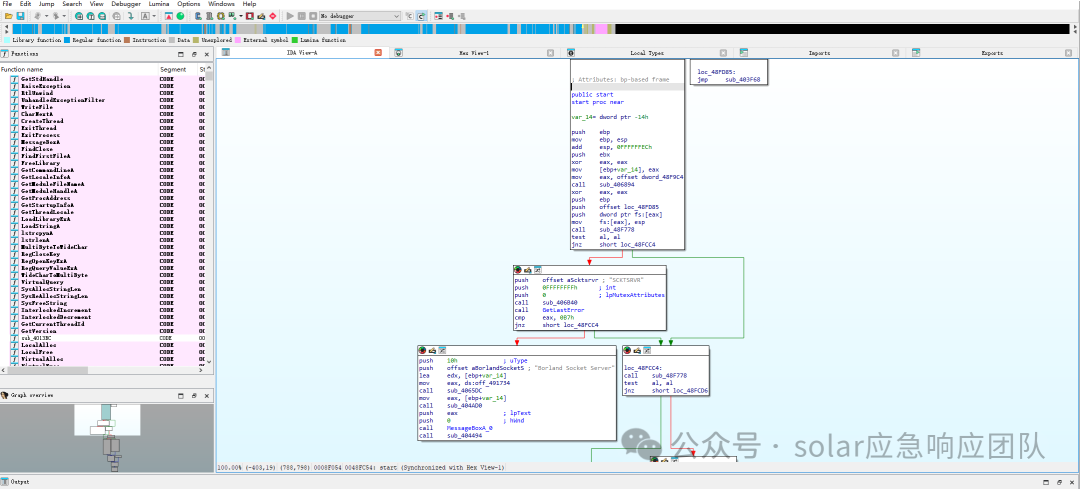This screenshot has height=489, width=1080.
Task: Click the Lumina function legend color swatch
Action: [295, 41]
